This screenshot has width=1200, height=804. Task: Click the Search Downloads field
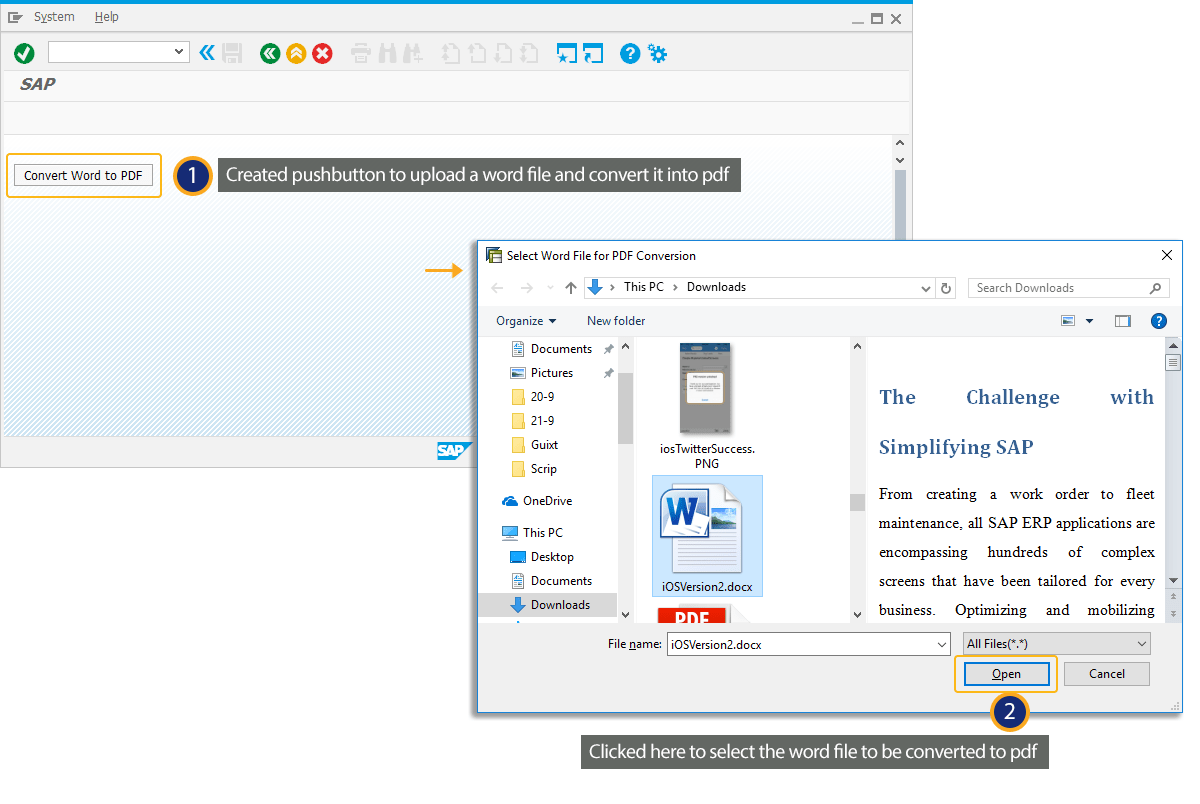click(x=1069, y=288)
